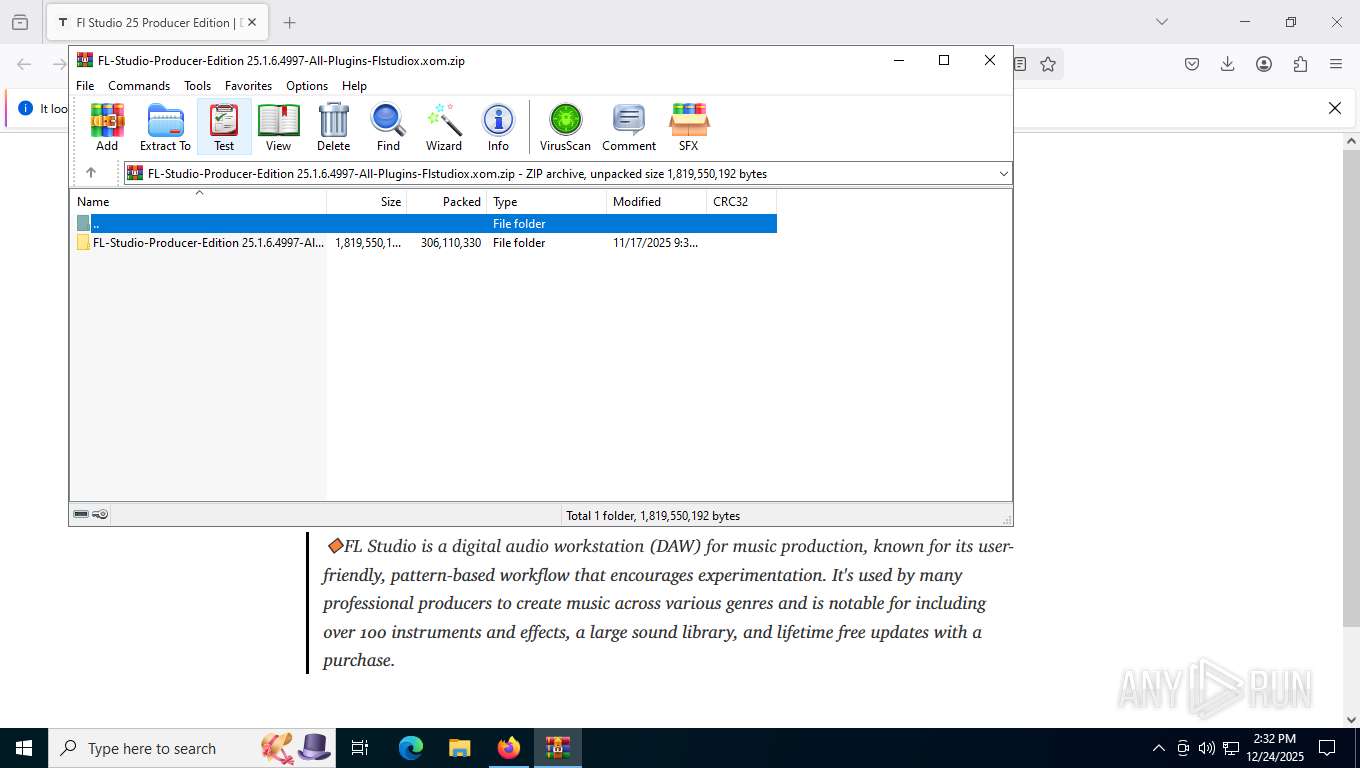
Task: Open the Tools menu
Action: tap(197, 86)
